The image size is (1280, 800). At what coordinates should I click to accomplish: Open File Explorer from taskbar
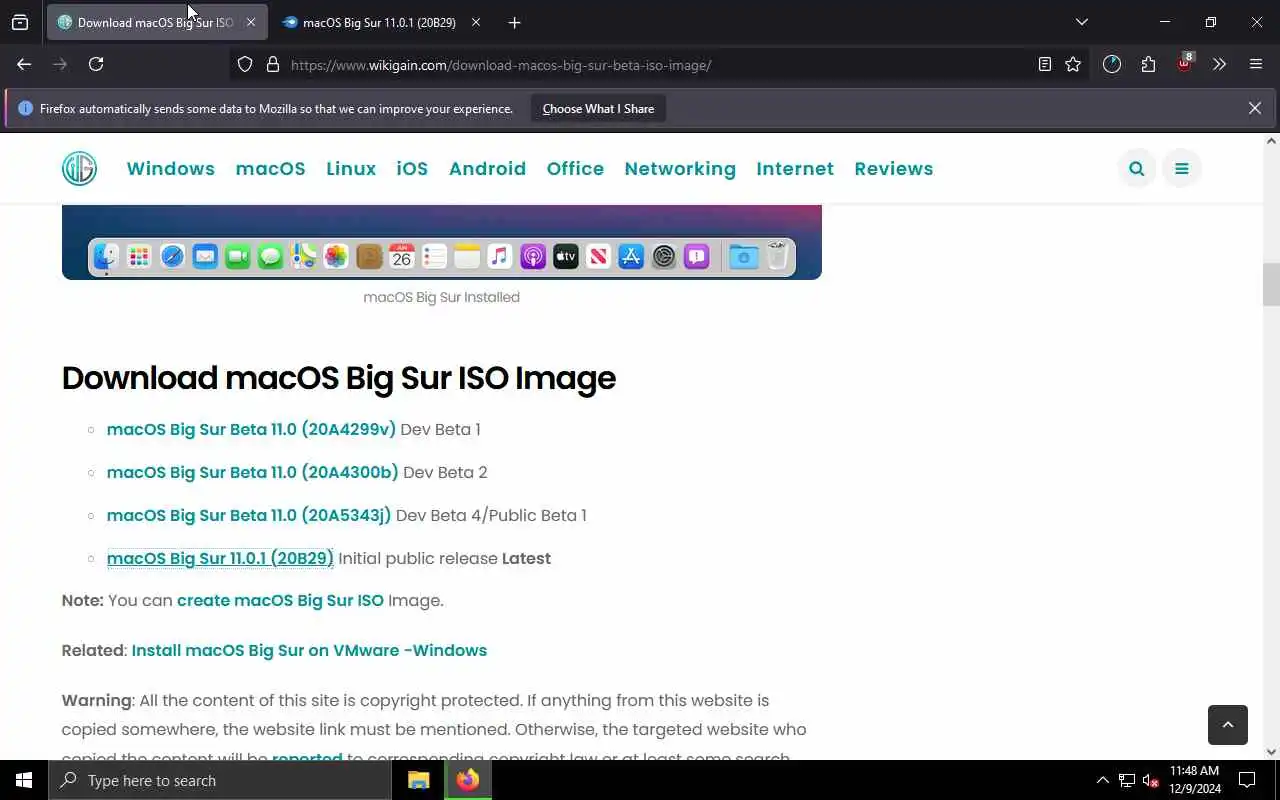click(x=419, y=780)
